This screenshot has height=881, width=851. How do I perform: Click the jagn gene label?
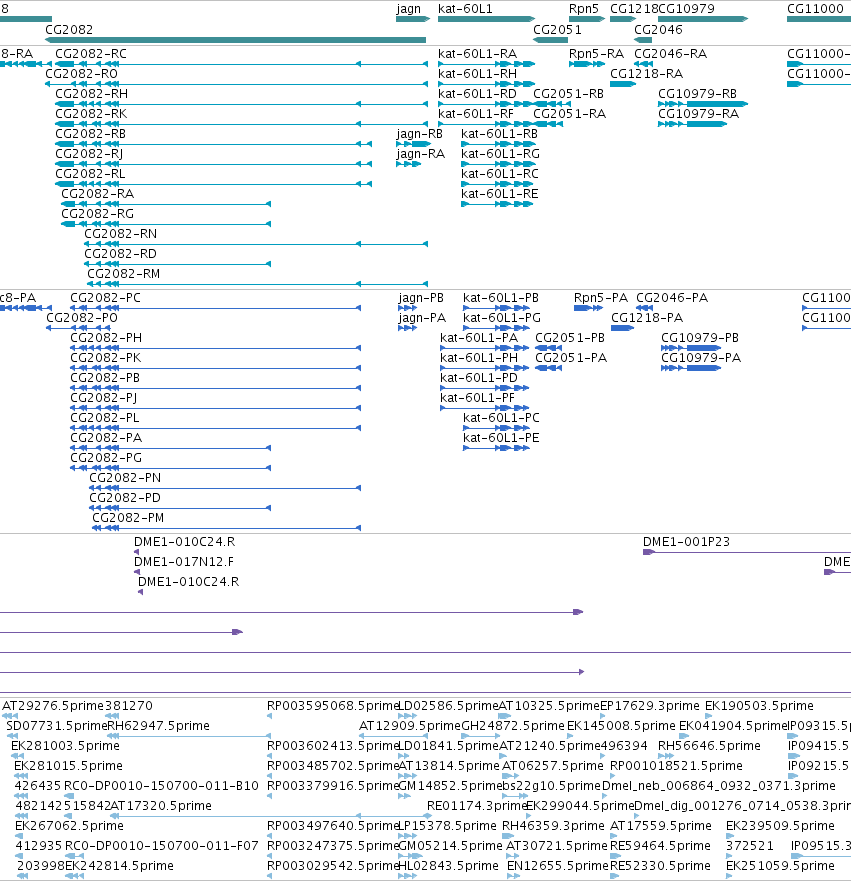tap(408, 8)
